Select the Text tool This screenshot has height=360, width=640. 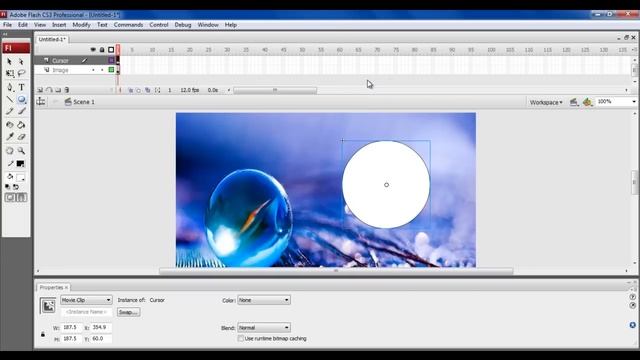click(x=21, y=87)
